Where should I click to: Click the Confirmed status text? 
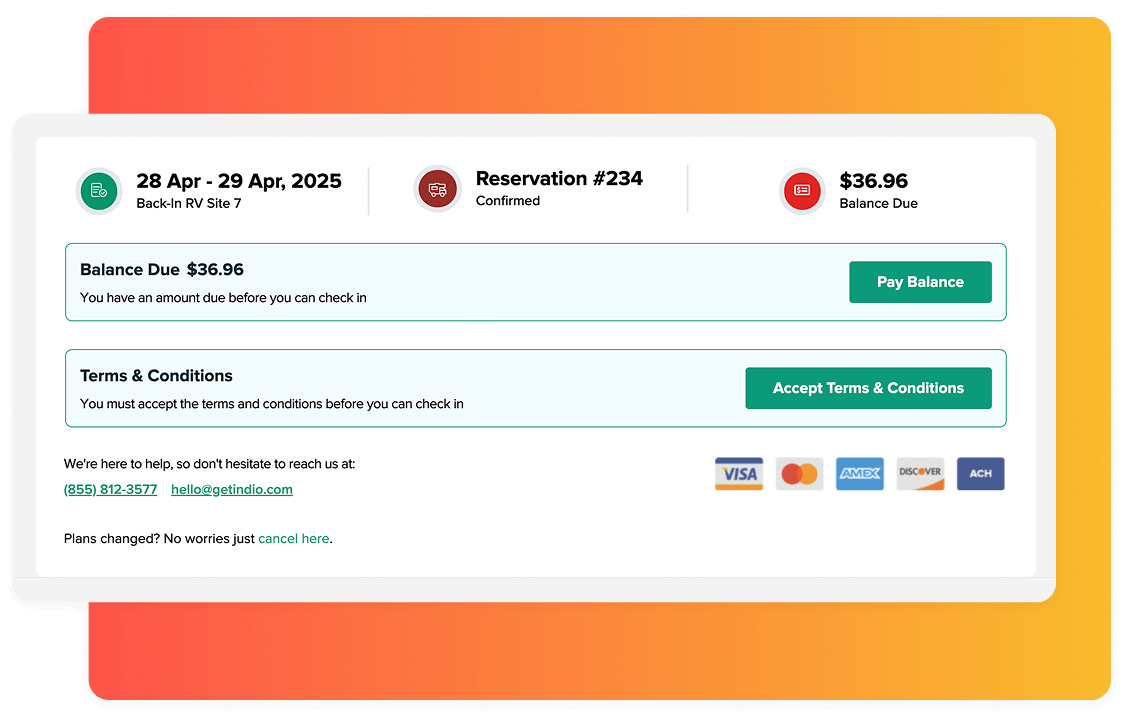coord(507,201)
